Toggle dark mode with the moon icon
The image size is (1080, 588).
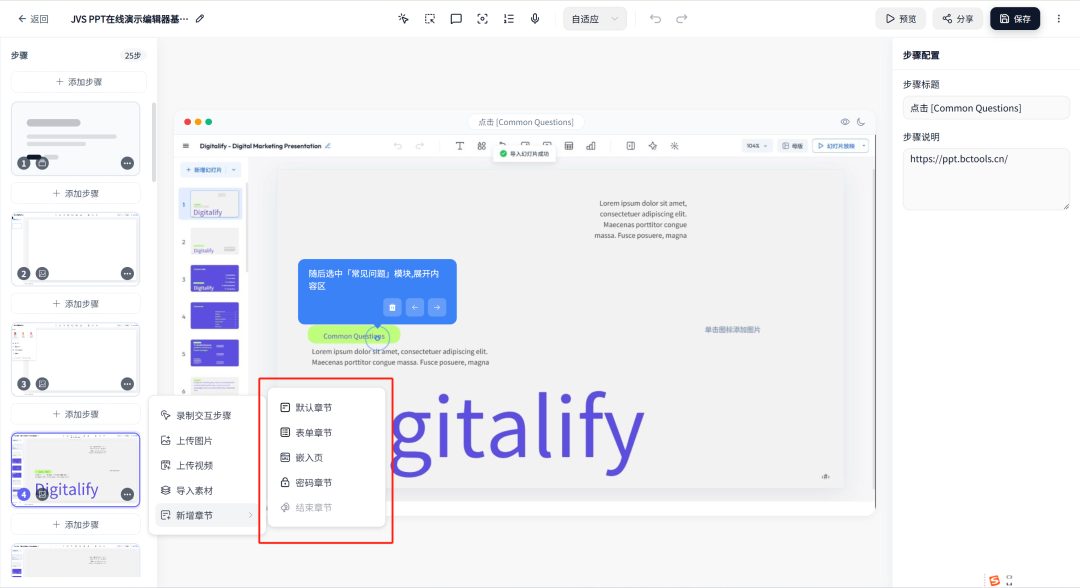click(861, 122)
